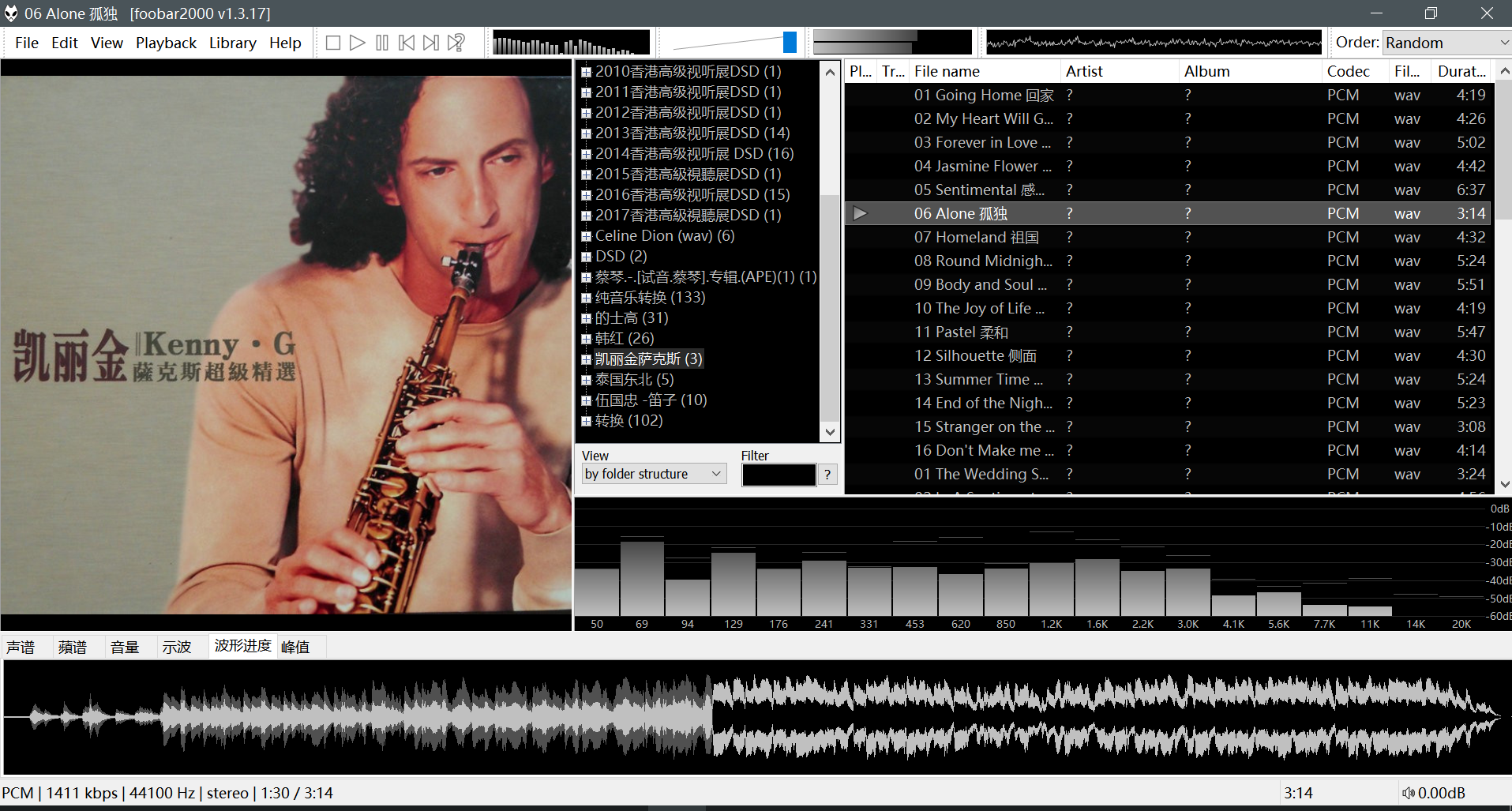The width and height of the screenshot is (1512, 811).
Task: Expand the Celine Dion (wav) folder
Action: (x=587, y=236)
